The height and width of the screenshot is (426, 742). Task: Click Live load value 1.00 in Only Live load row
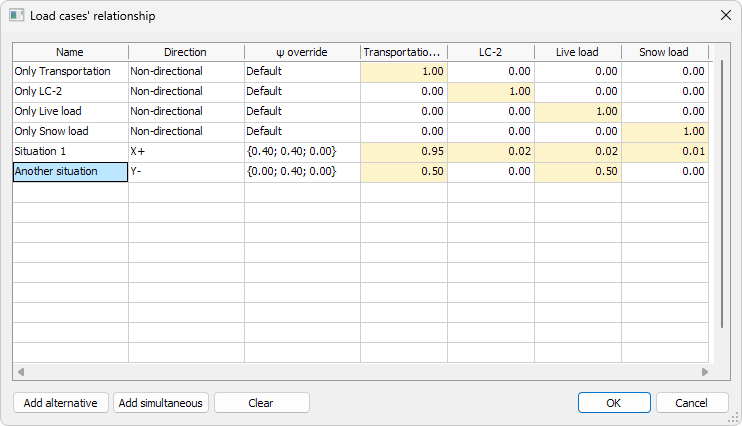pos(578,111)
